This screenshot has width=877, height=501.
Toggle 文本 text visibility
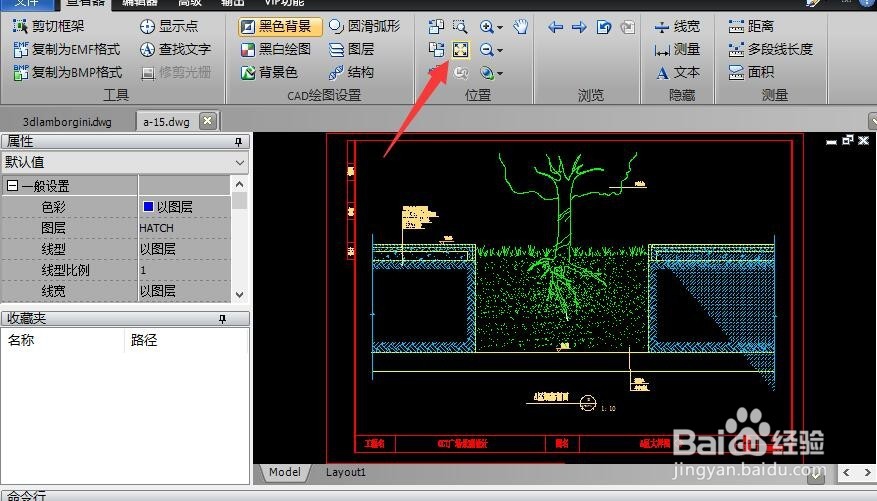(x=677, y=73)
